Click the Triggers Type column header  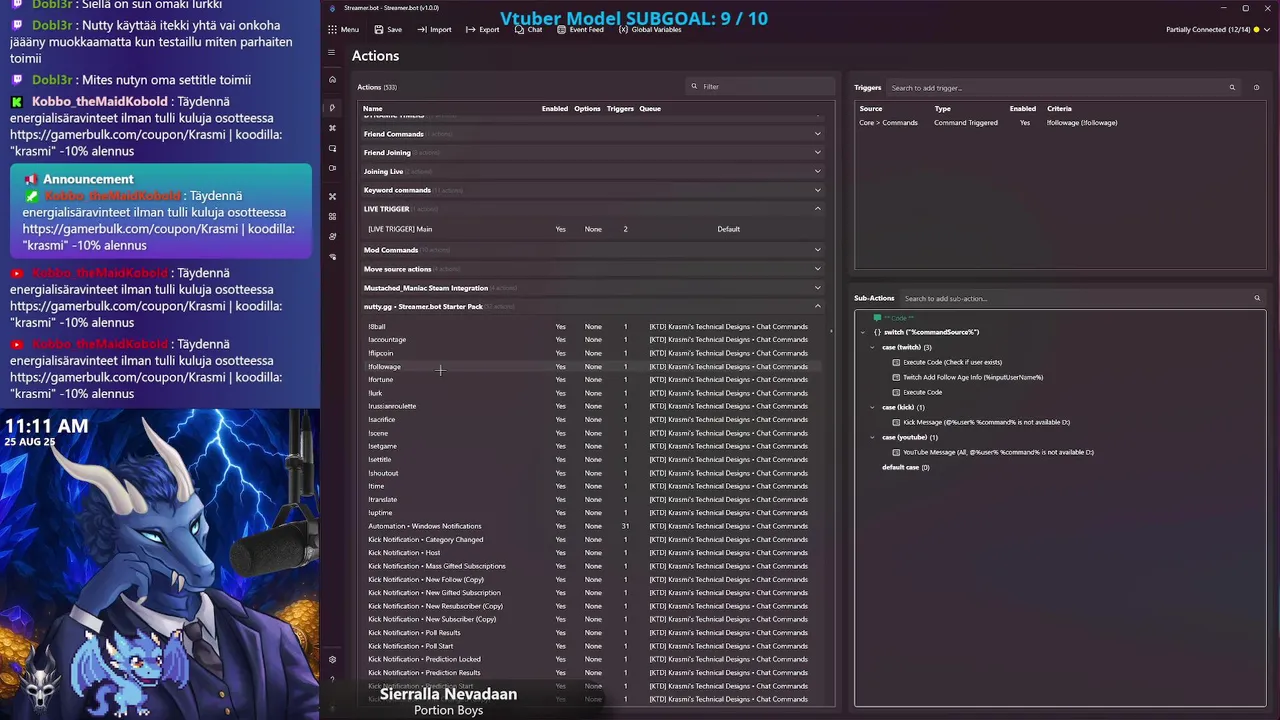(942, 108)
